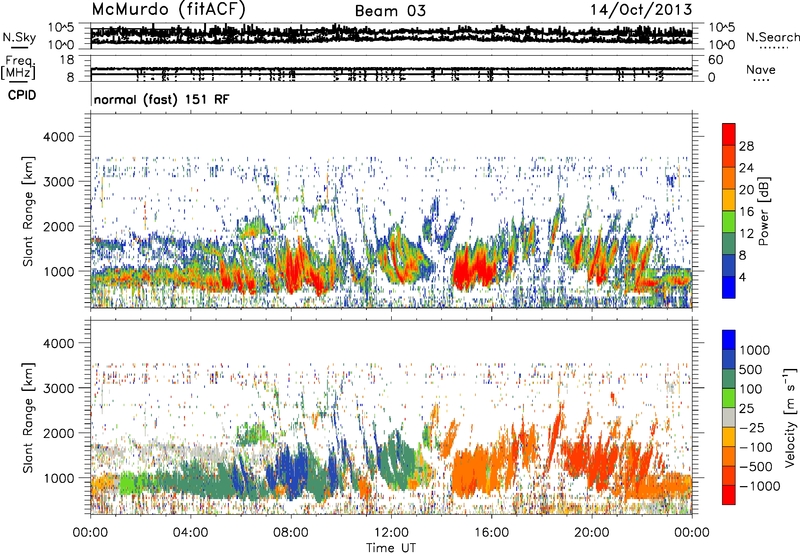This screenshot has height=554, width=800.
Task: Click the '-1000' velocity scale value
Action: [x=759, y=486]
